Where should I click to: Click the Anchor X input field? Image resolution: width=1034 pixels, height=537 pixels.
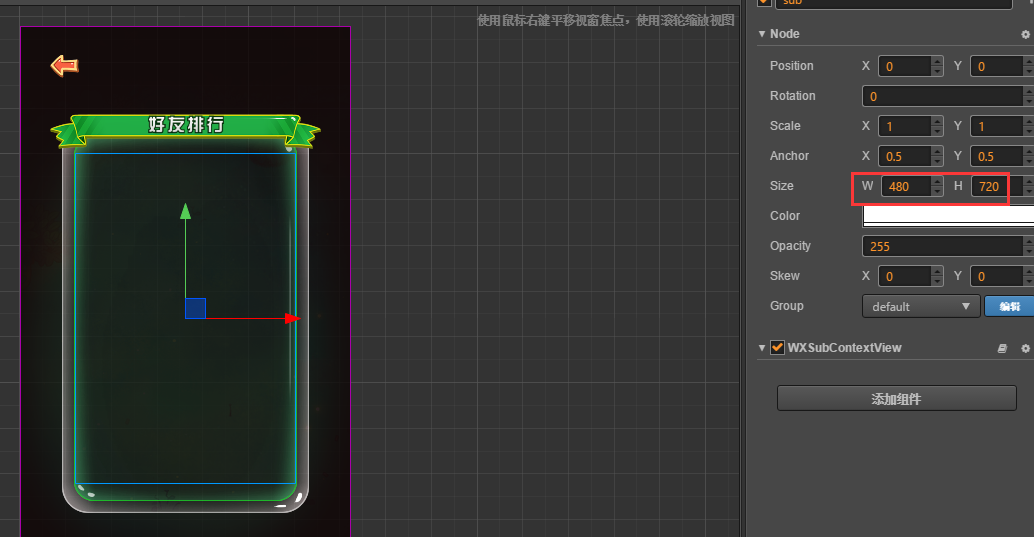[x=905, y=156]
